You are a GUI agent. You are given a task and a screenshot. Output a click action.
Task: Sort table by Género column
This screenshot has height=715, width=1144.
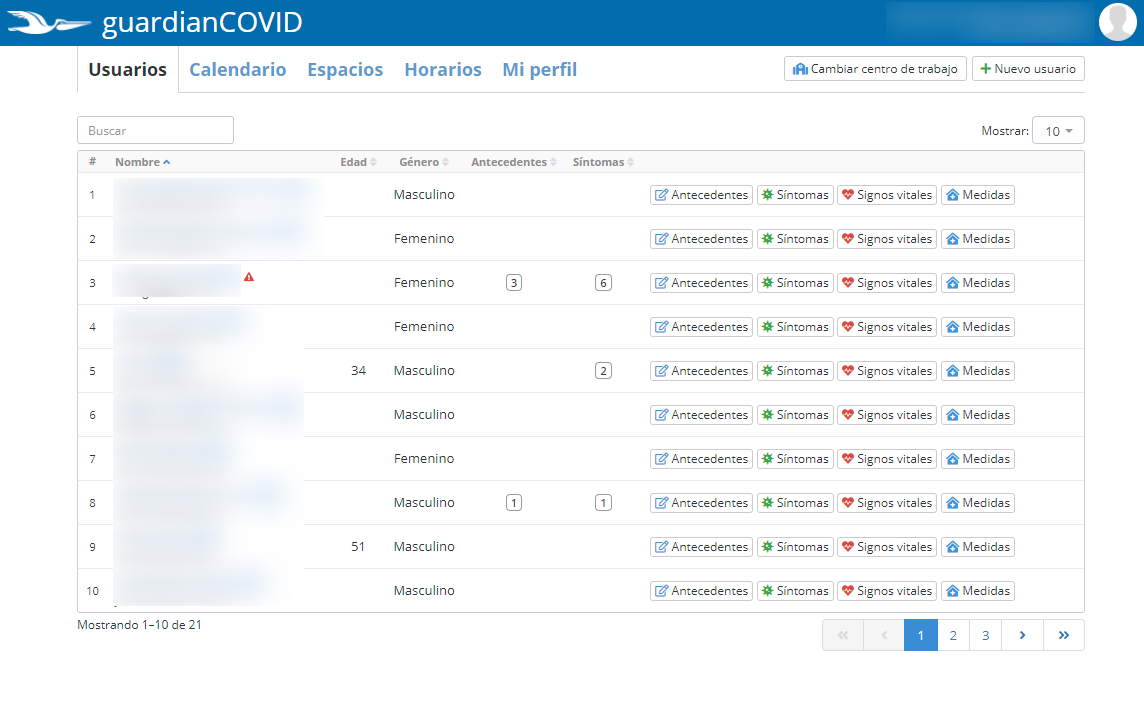(424, 162)
